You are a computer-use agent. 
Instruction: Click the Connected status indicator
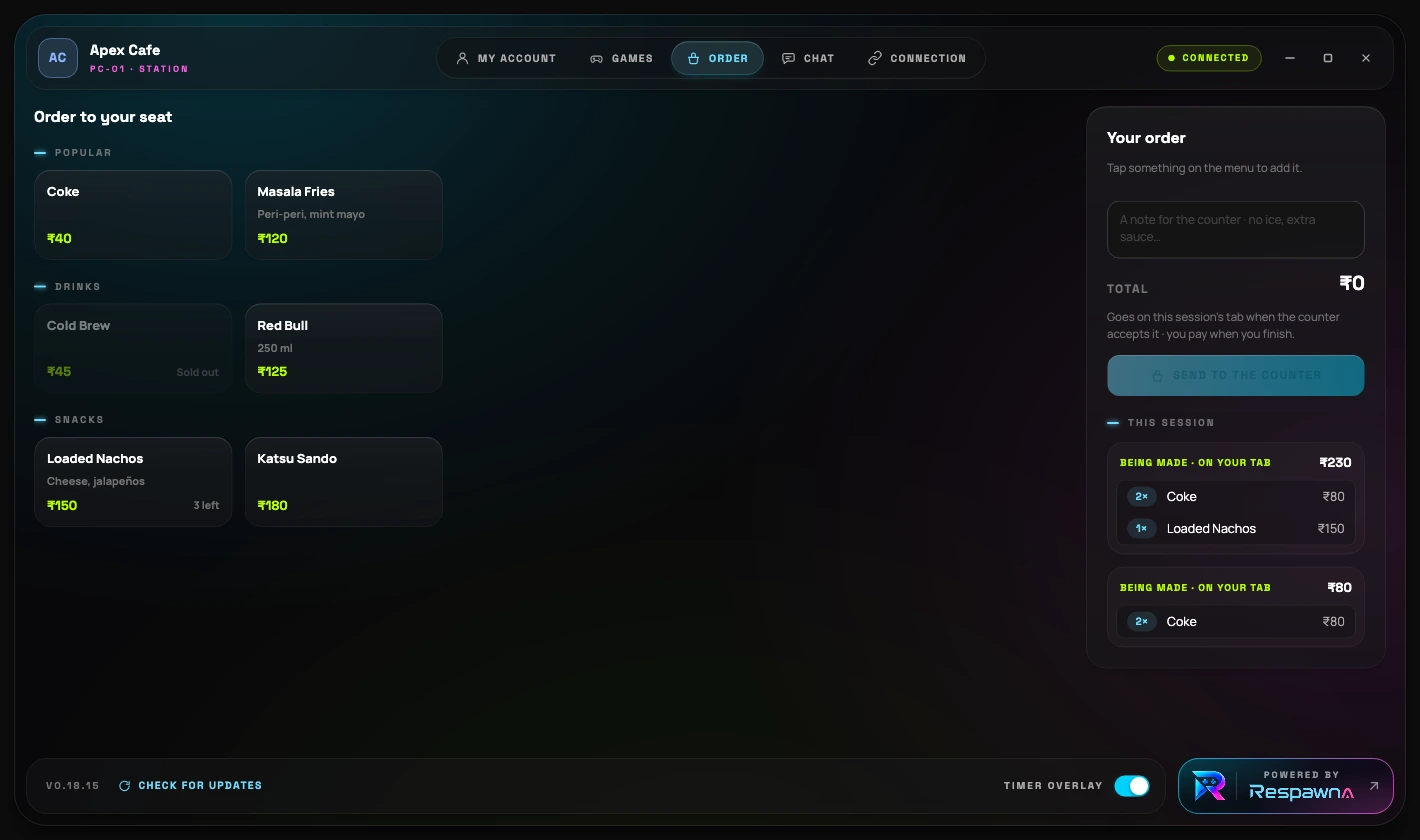pos(1209,58)
